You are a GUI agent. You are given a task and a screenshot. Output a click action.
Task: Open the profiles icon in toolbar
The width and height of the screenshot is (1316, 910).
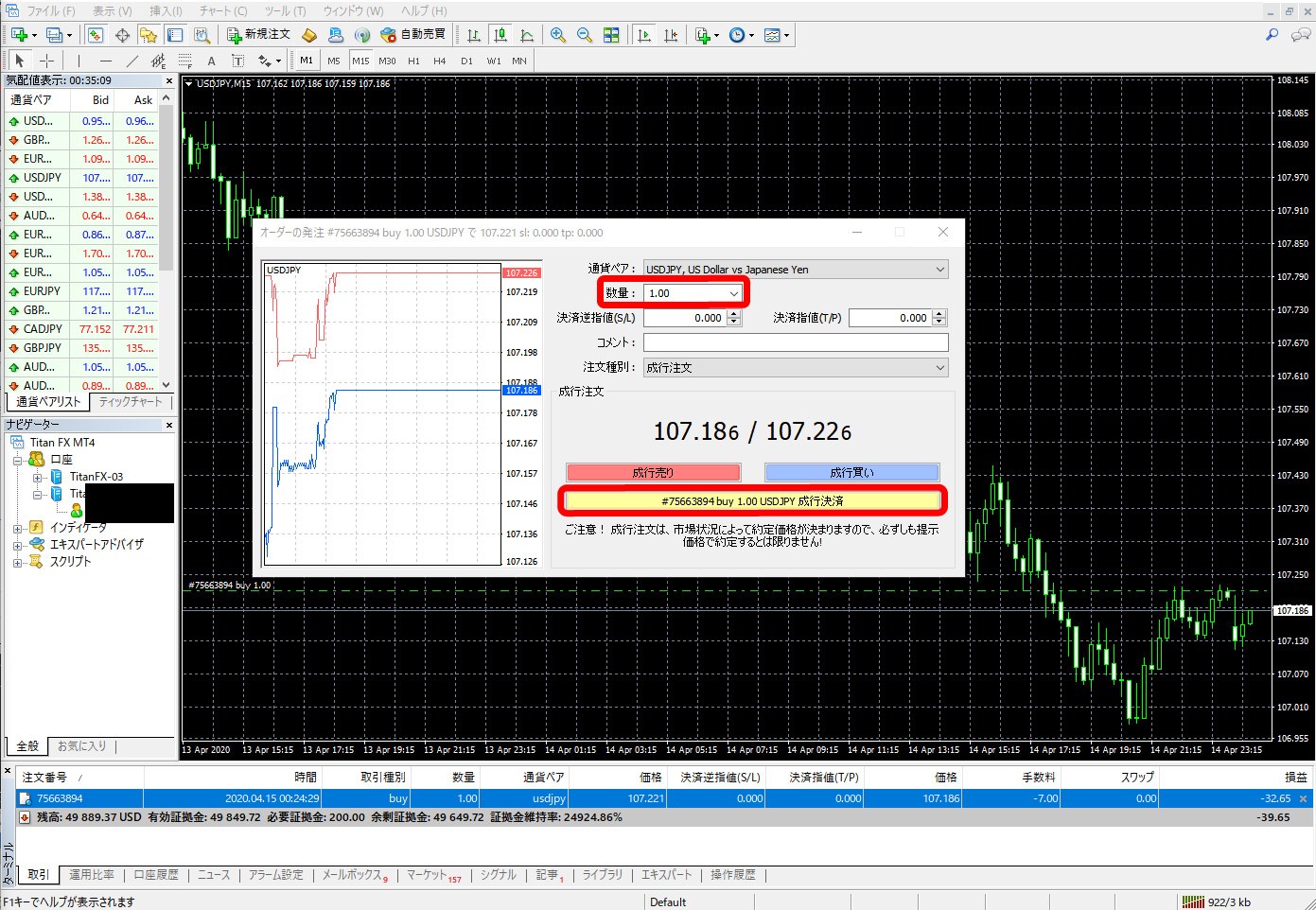(55, 35)
